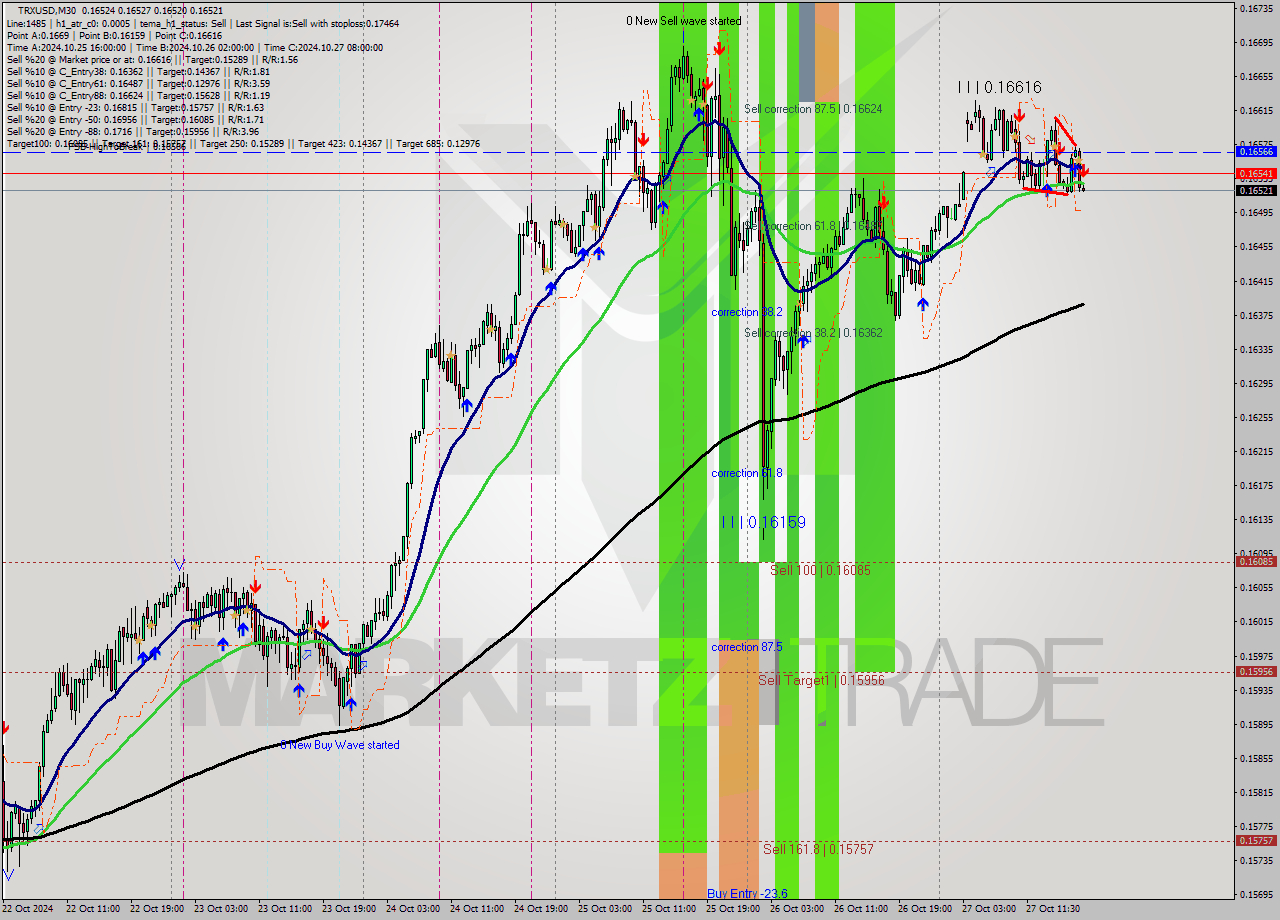Click the '27 Oct 11:30' time axis label
This screenshot has height=920, width=1280.
click(x=1053, y=909)
